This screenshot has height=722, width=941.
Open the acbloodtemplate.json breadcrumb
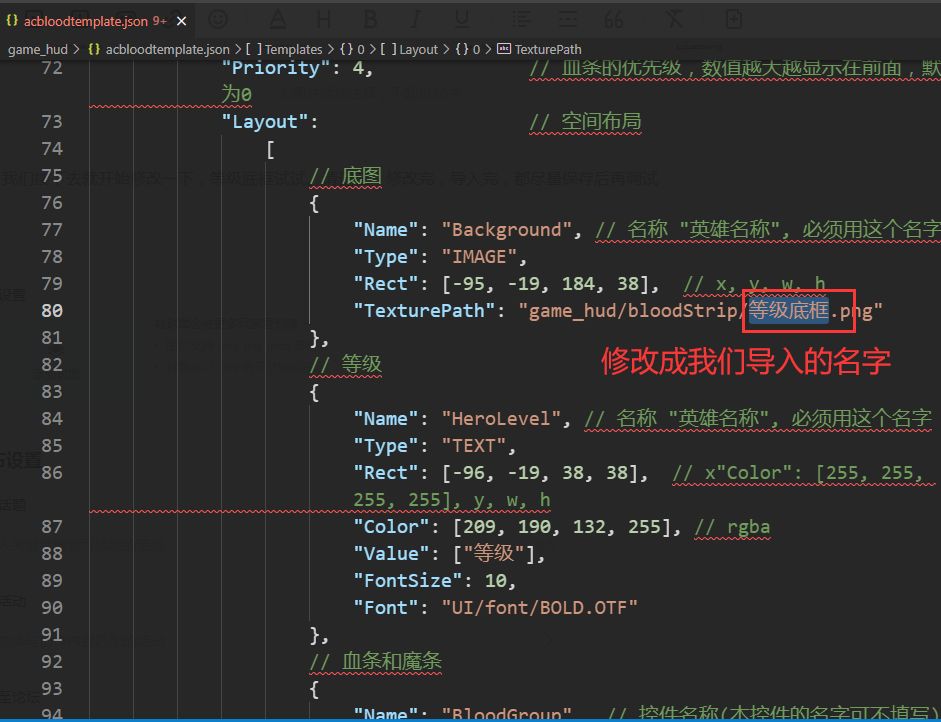click(167, 49)
